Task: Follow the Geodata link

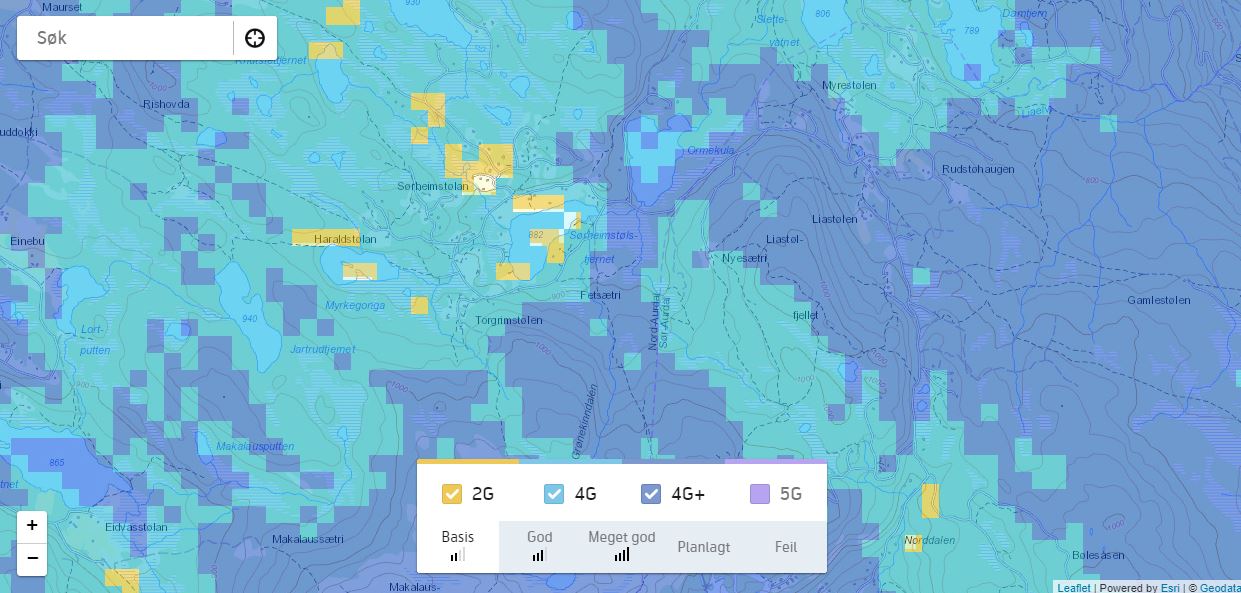Action: [1219, 588]
